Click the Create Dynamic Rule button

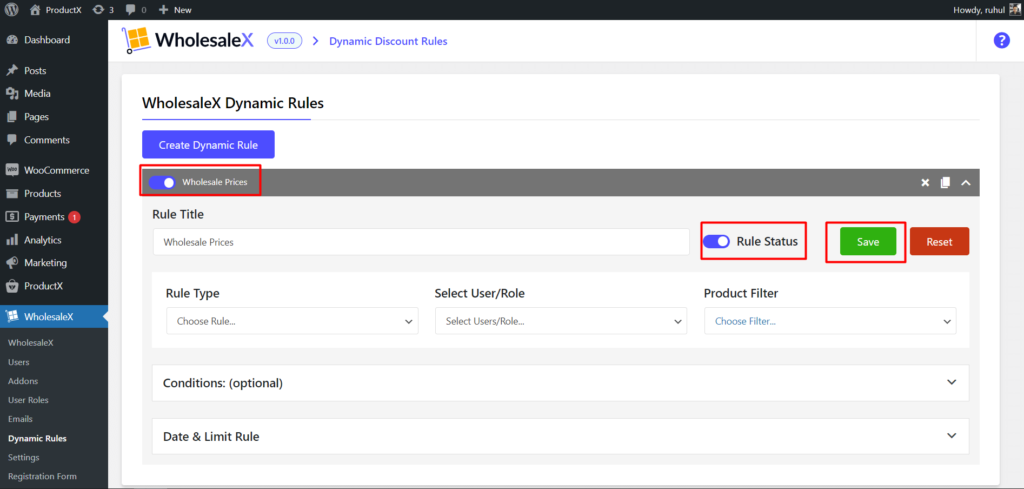tap(208, 144)
